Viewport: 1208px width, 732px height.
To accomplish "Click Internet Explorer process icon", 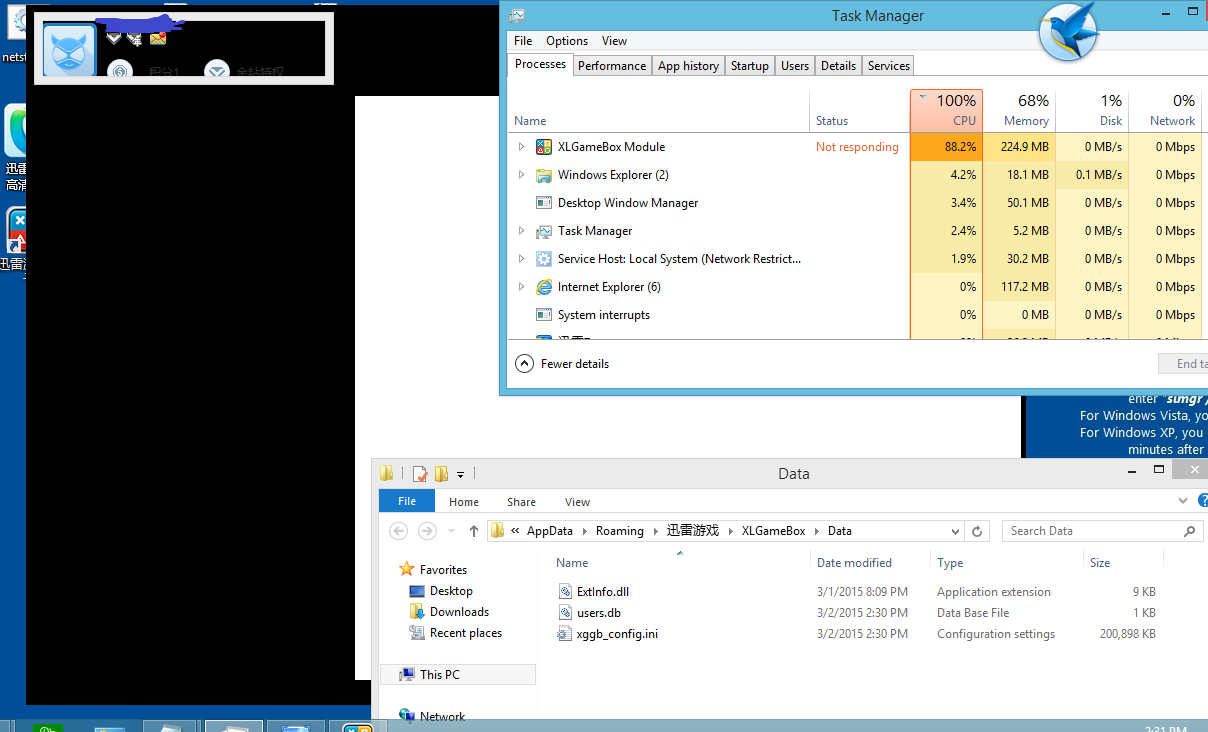I will tap(544, 287).
